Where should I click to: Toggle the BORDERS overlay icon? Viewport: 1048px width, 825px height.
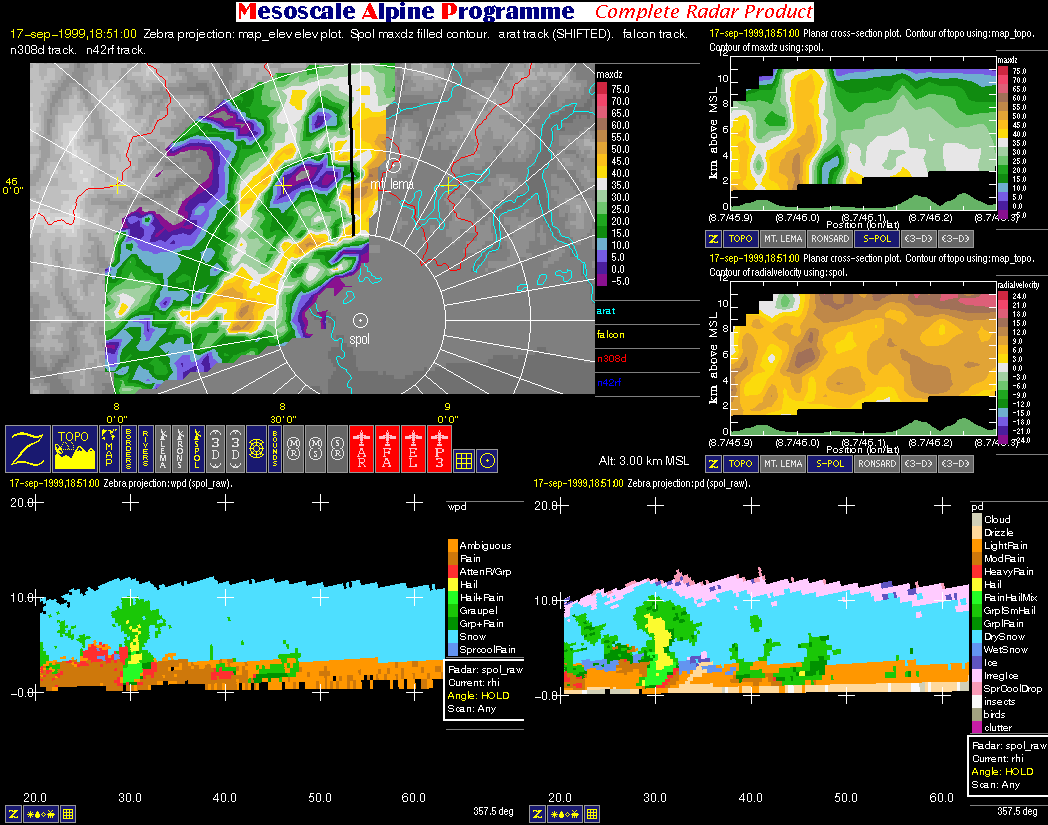pyautogui.click(x=130, y=449)
